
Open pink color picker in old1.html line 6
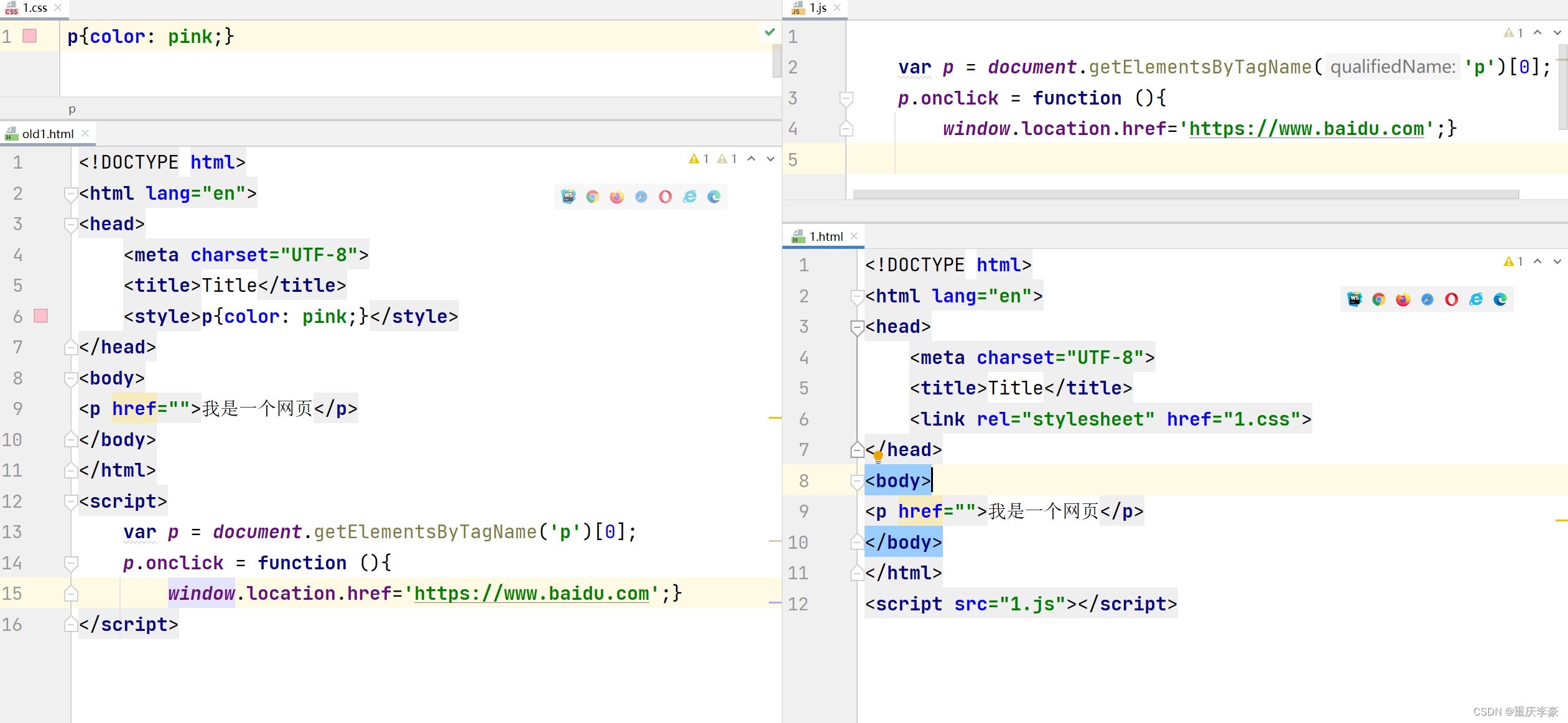click(x=40, y=316)
